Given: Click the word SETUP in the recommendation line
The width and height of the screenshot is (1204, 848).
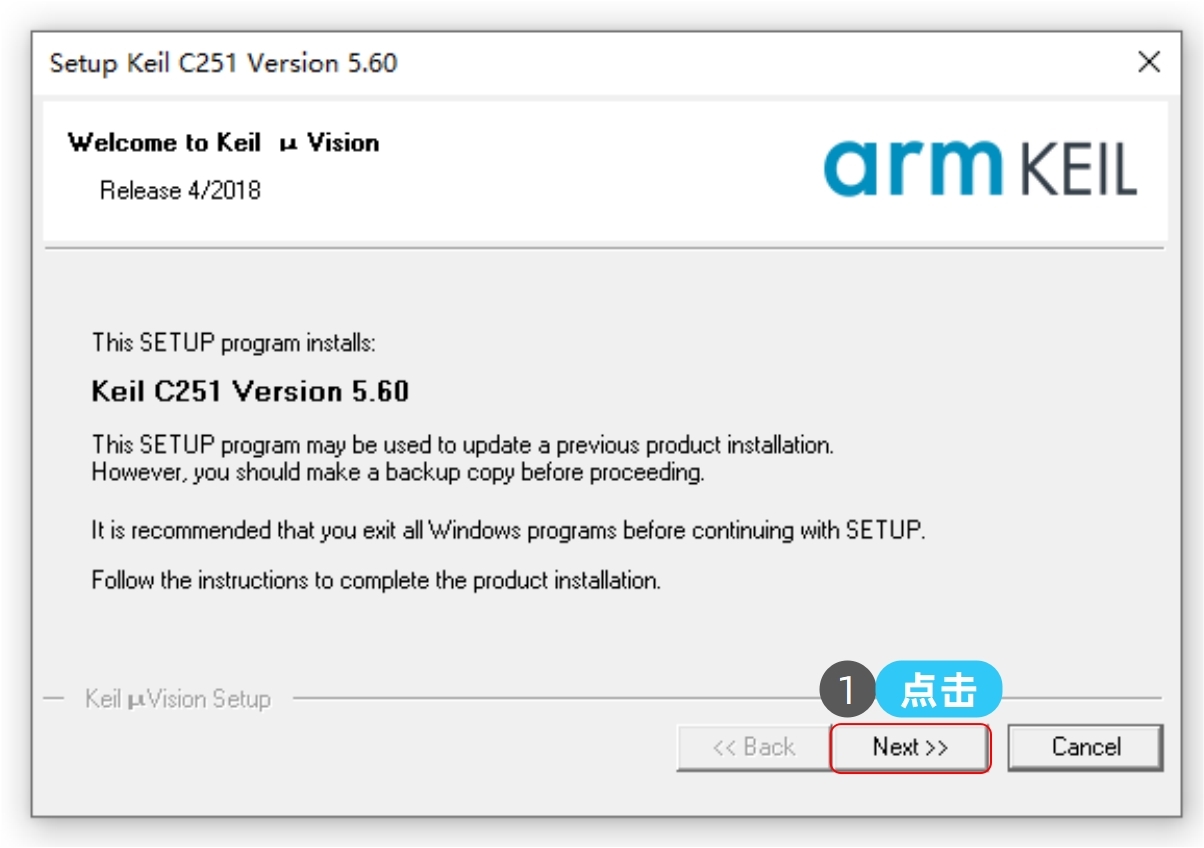Looking at the screenshot, I should click(884, 530).
